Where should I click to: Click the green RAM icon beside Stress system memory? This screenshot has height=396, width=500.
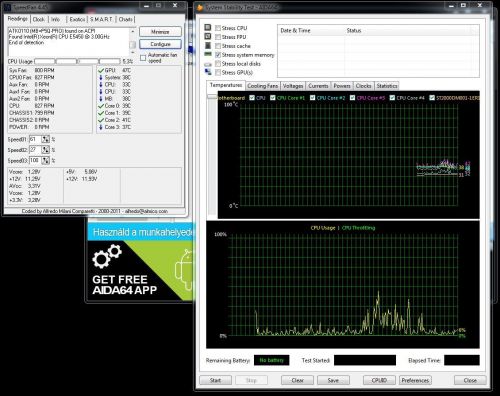point(208,54)
